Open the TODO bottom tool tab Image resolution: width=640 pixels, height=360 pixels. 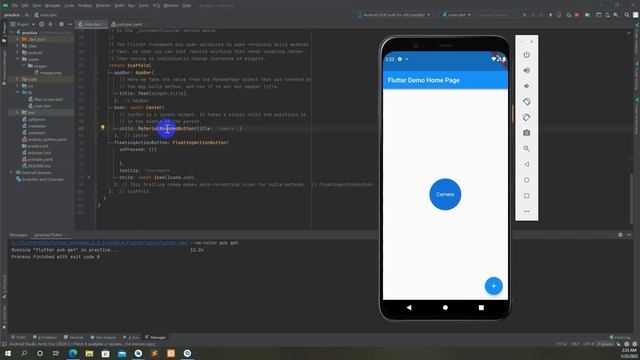[18, 338]
